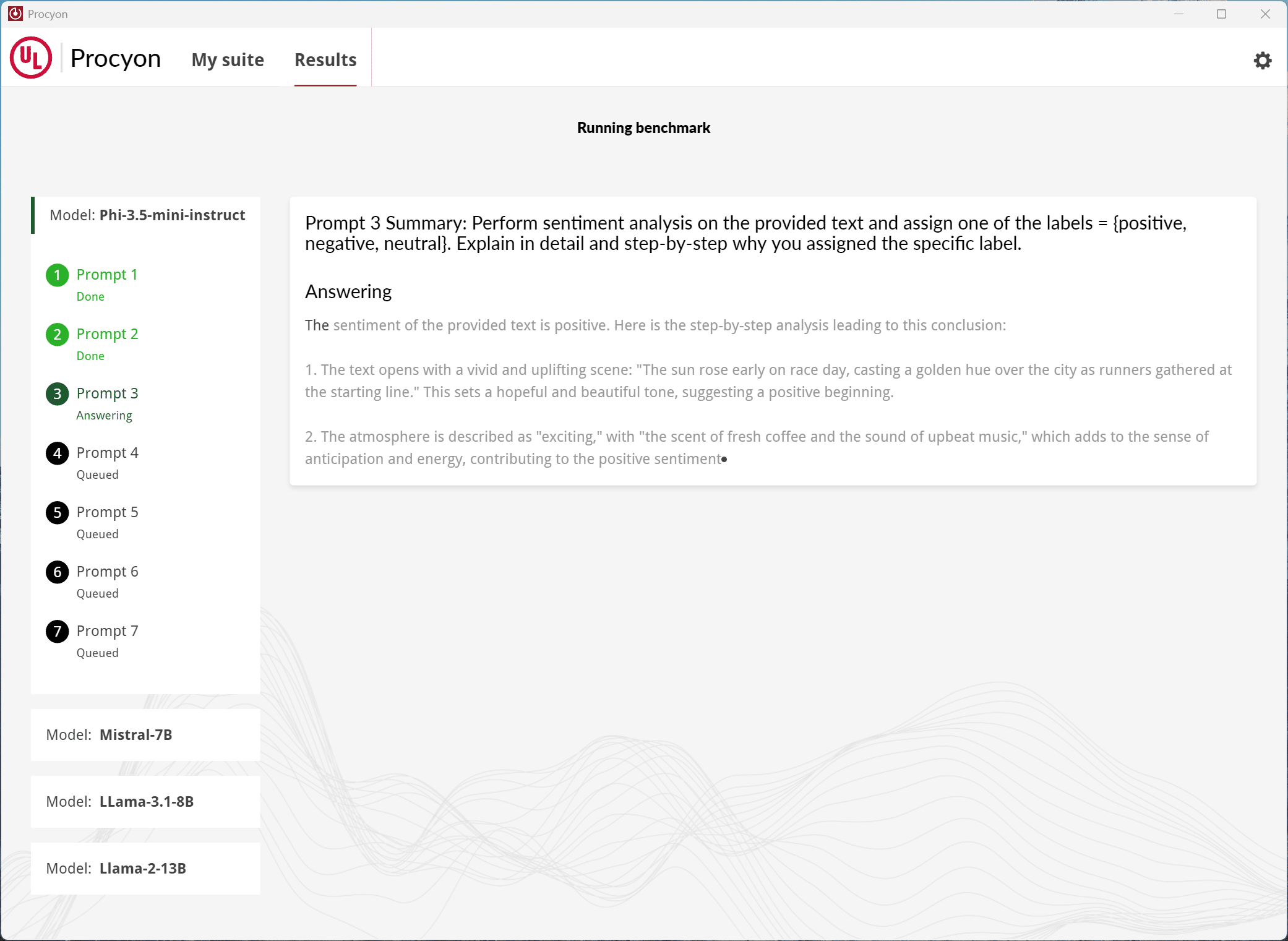Click the Queued status under Prompt 7

[x=97, y=653]
